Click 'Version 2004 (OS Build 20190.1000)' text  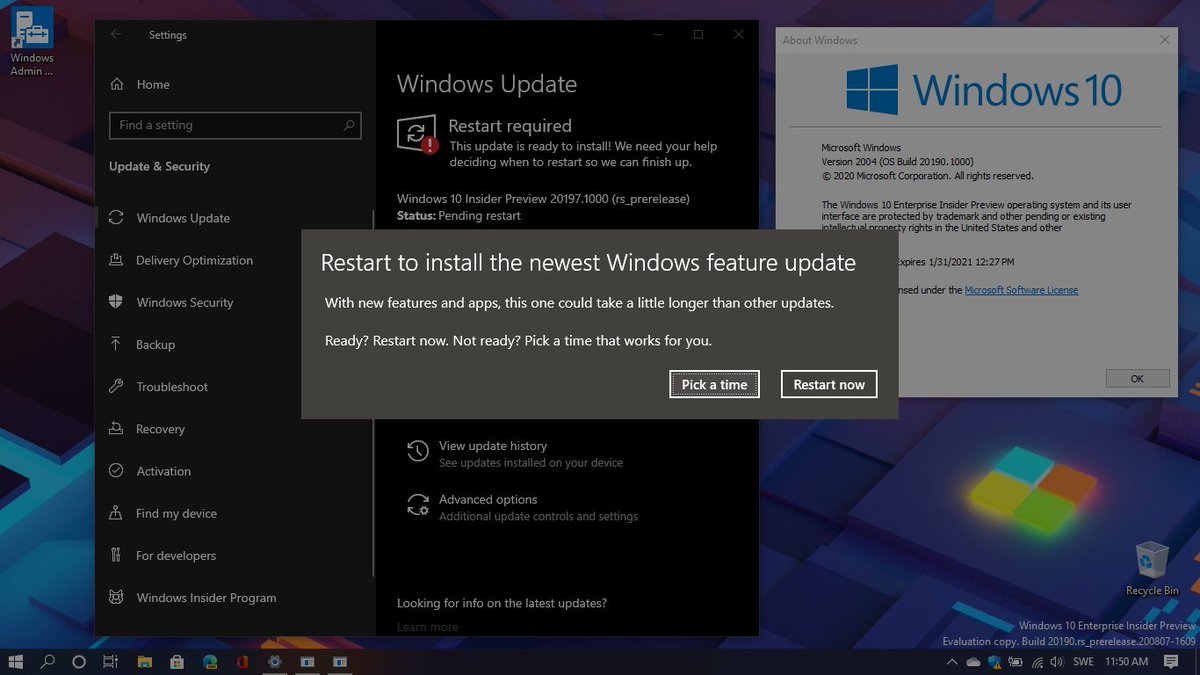click(897, 162)
